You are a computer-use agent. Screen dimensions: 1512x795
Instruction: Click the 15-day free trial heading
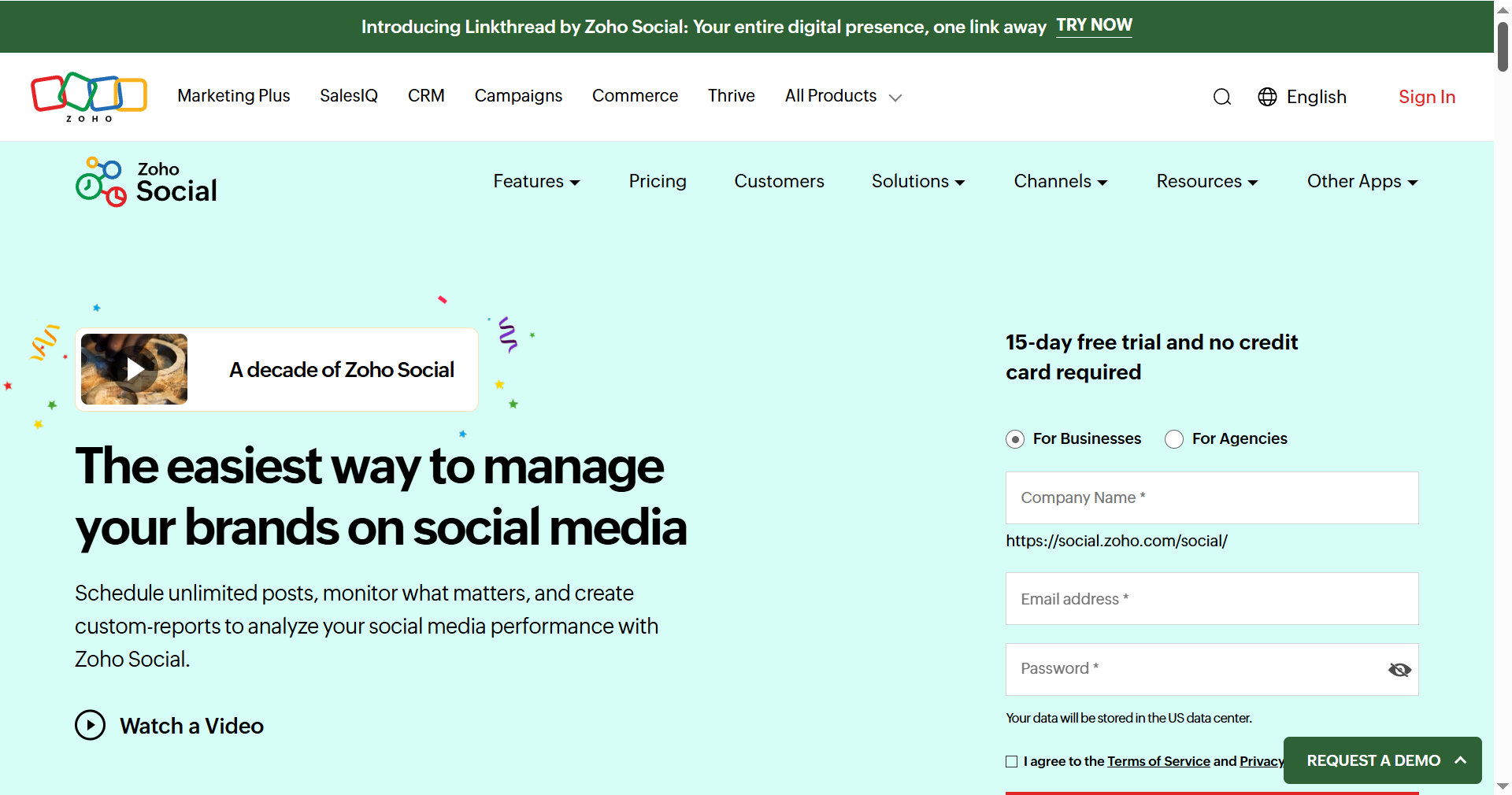tap(1151, 357)
